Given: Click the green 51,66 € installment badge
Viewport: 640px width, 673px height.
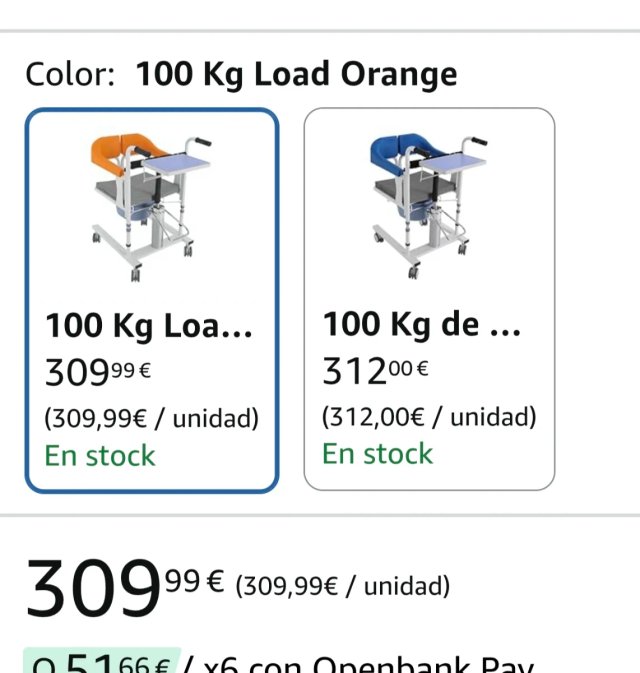Looking at the screenshot, I should pyautogui.click(x=102, y=662).
